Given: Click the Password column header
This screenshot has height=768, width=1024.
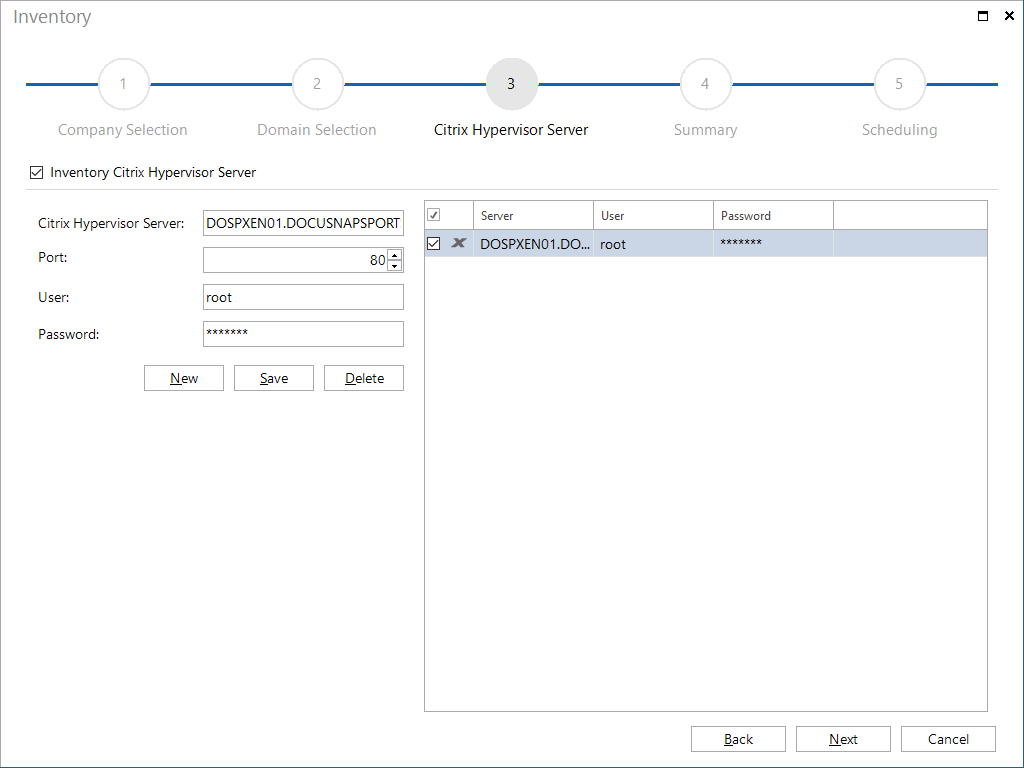Looking at the screenshot, I should (773, 216).
